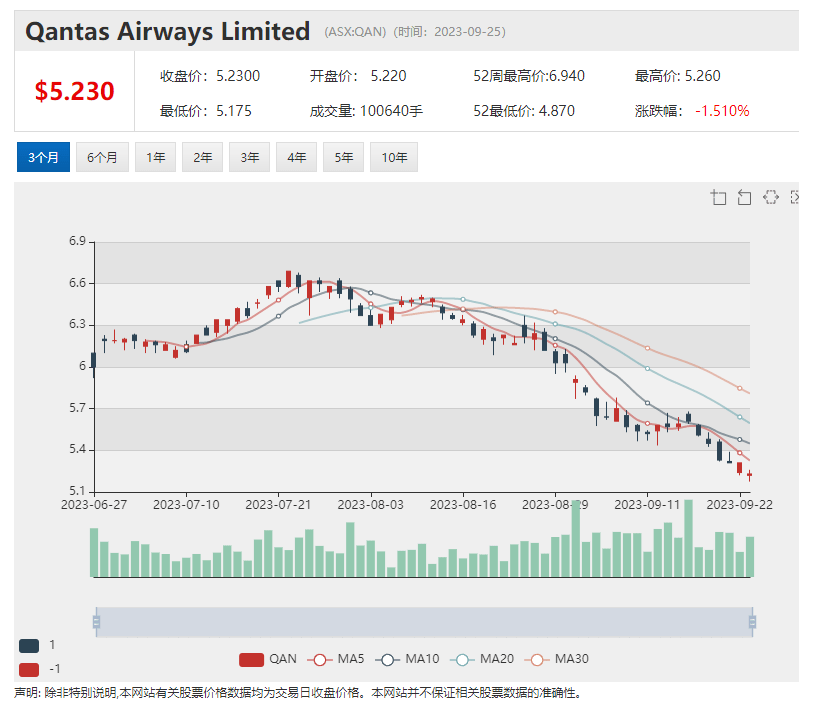View the 10年 price history tab
The image size is (815, 709).
coord(394,157)
